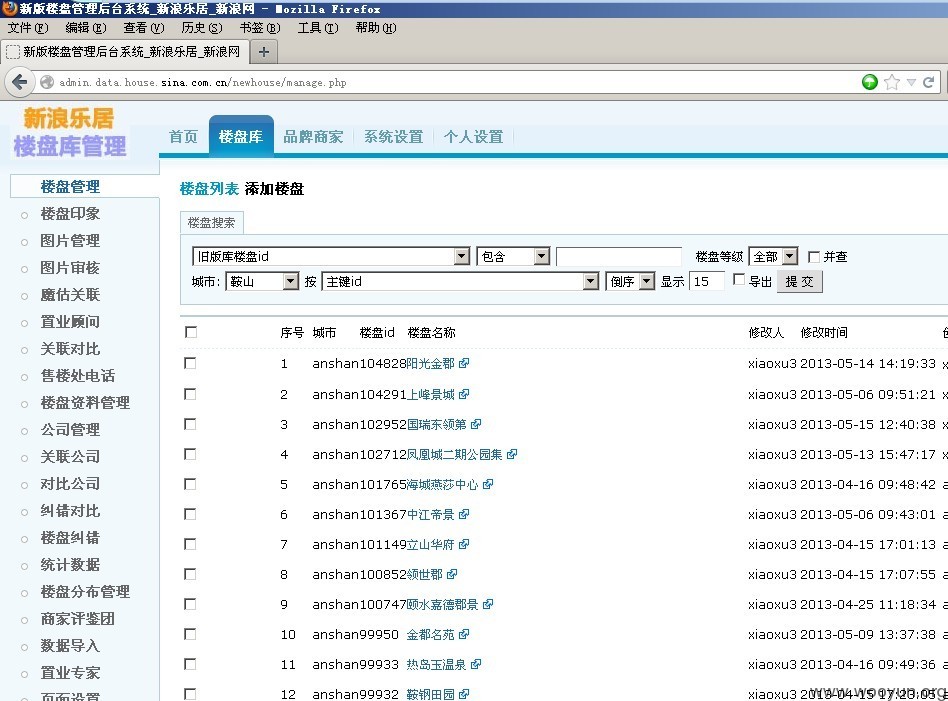
Task: Open external link icon for 鞍钢田园
Action: coord(464,694)
